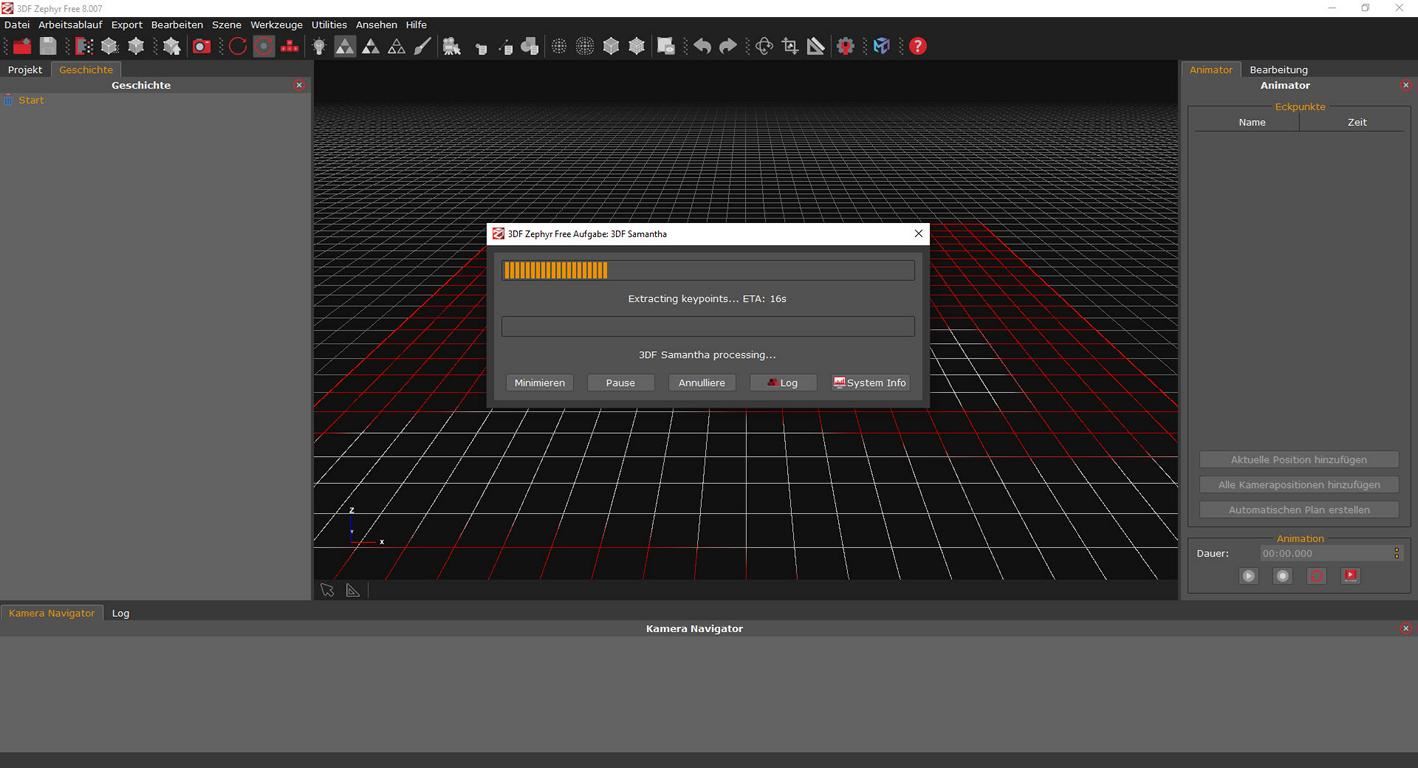The image size is (1418, 768).
Task: Click the sparse point cloud sphere icon
Action: coord(559,46)
